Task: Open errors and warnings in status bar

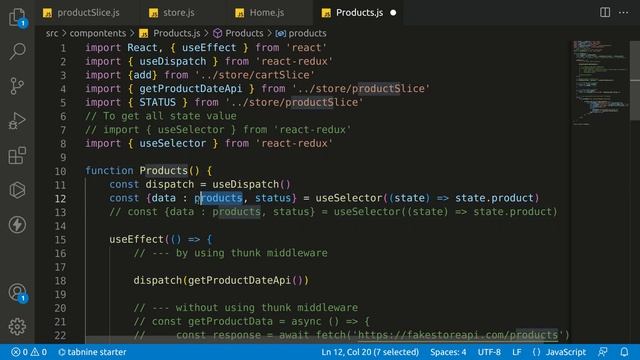Action: [x=29, y=352]
